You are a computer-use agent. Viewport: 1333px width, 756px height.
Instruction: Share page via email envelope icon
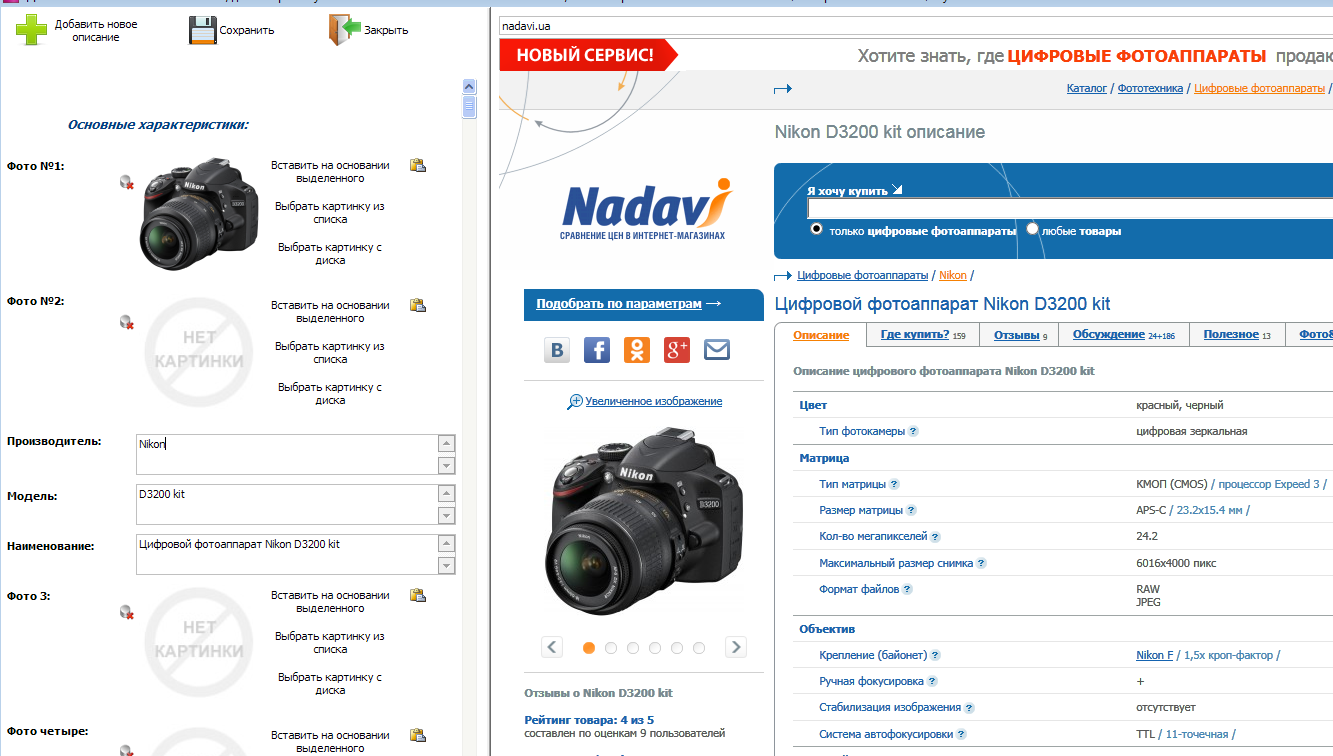coord(717,350)
